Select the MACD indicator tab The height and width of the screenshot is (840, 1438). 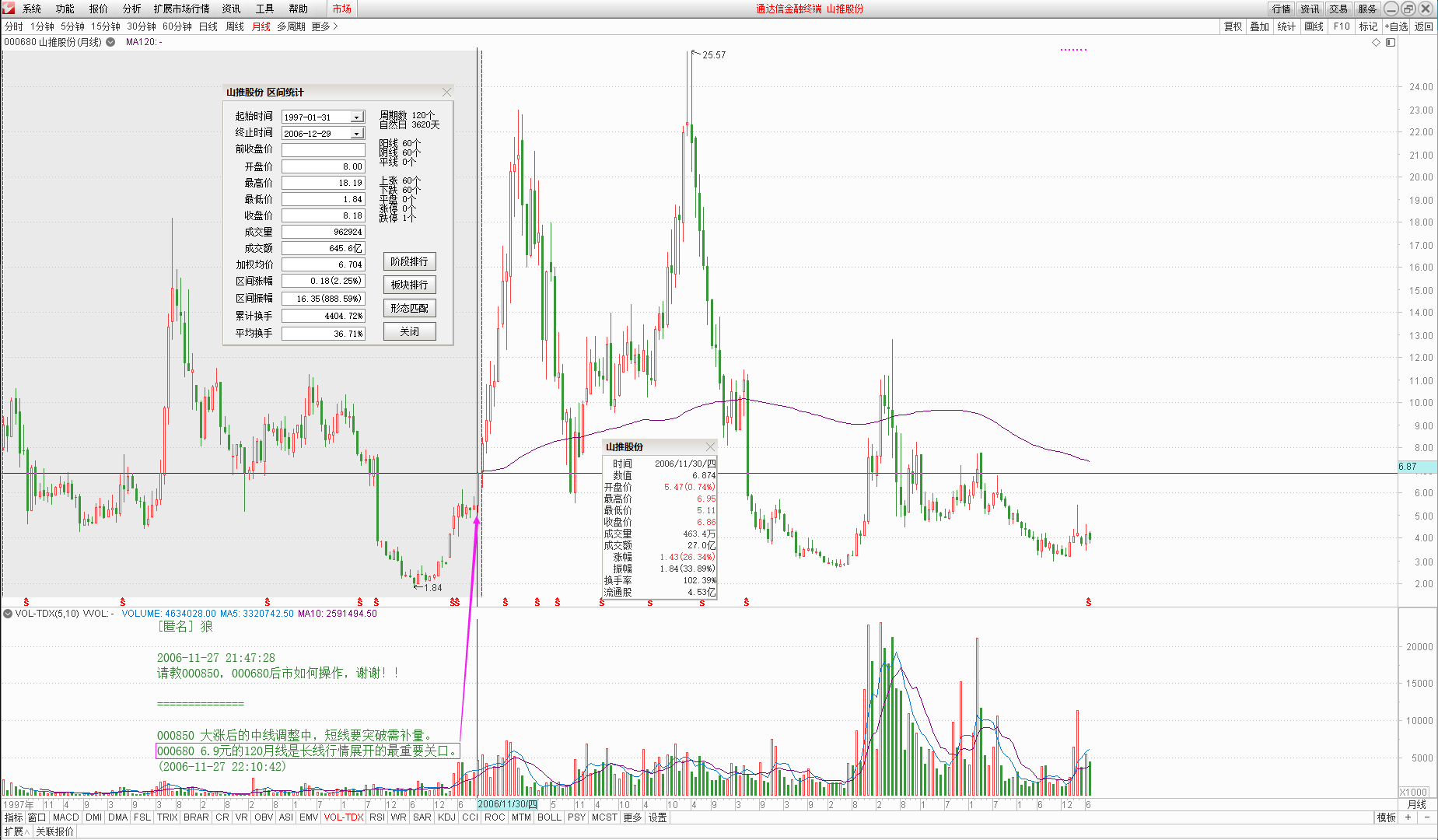click(x=65, y=817)
